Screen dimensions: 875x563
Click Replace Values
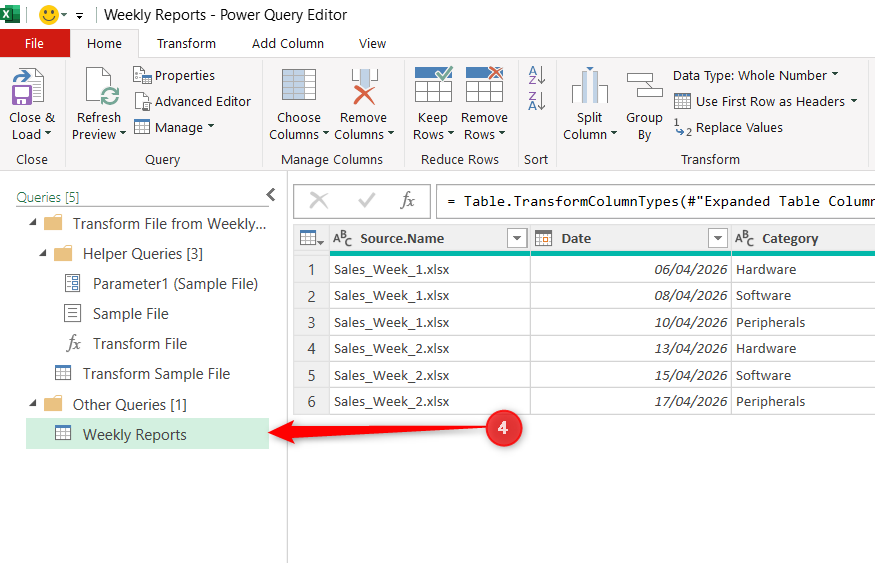728,128
